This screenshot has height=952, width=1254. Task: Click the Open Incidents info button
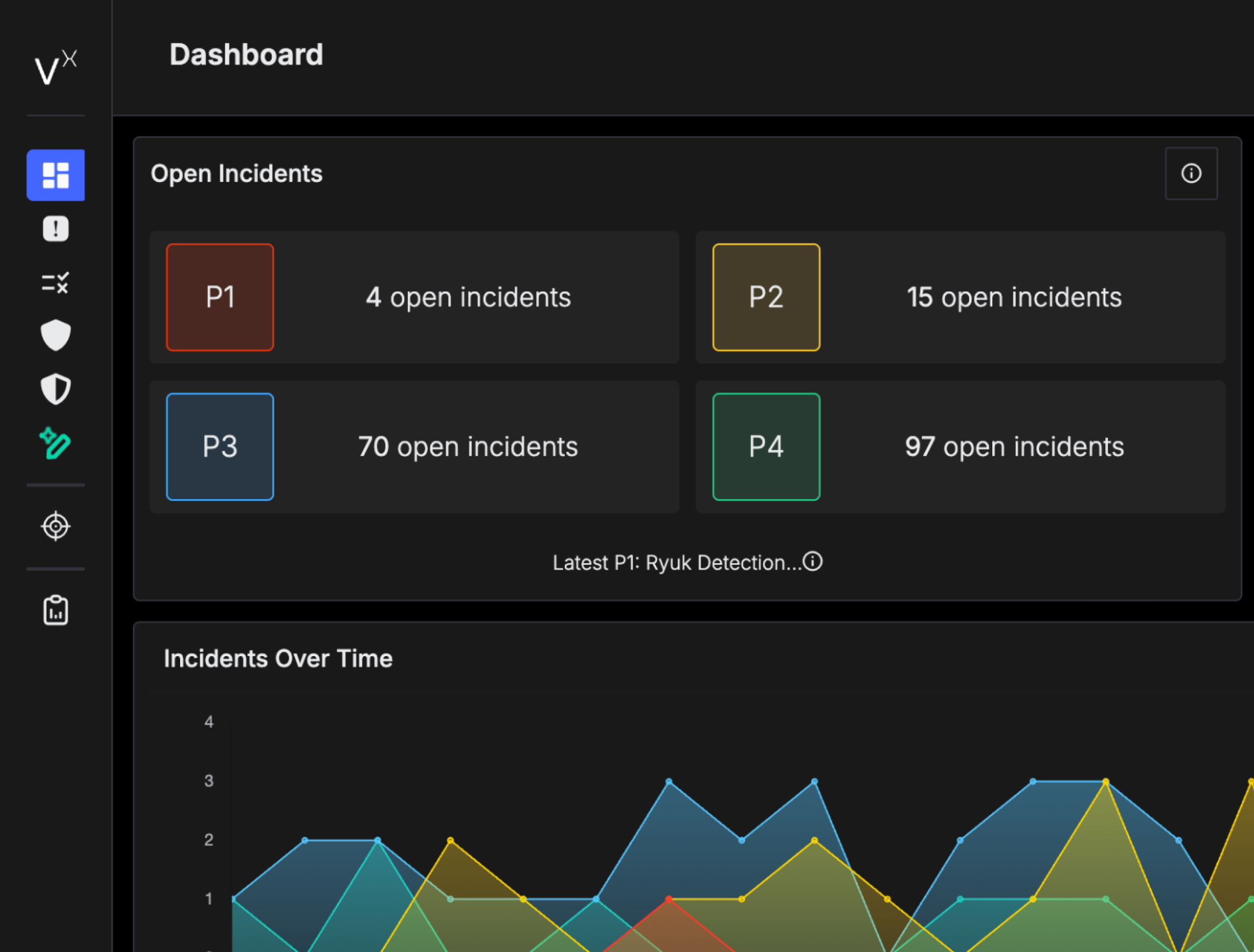click(1191, 174)
